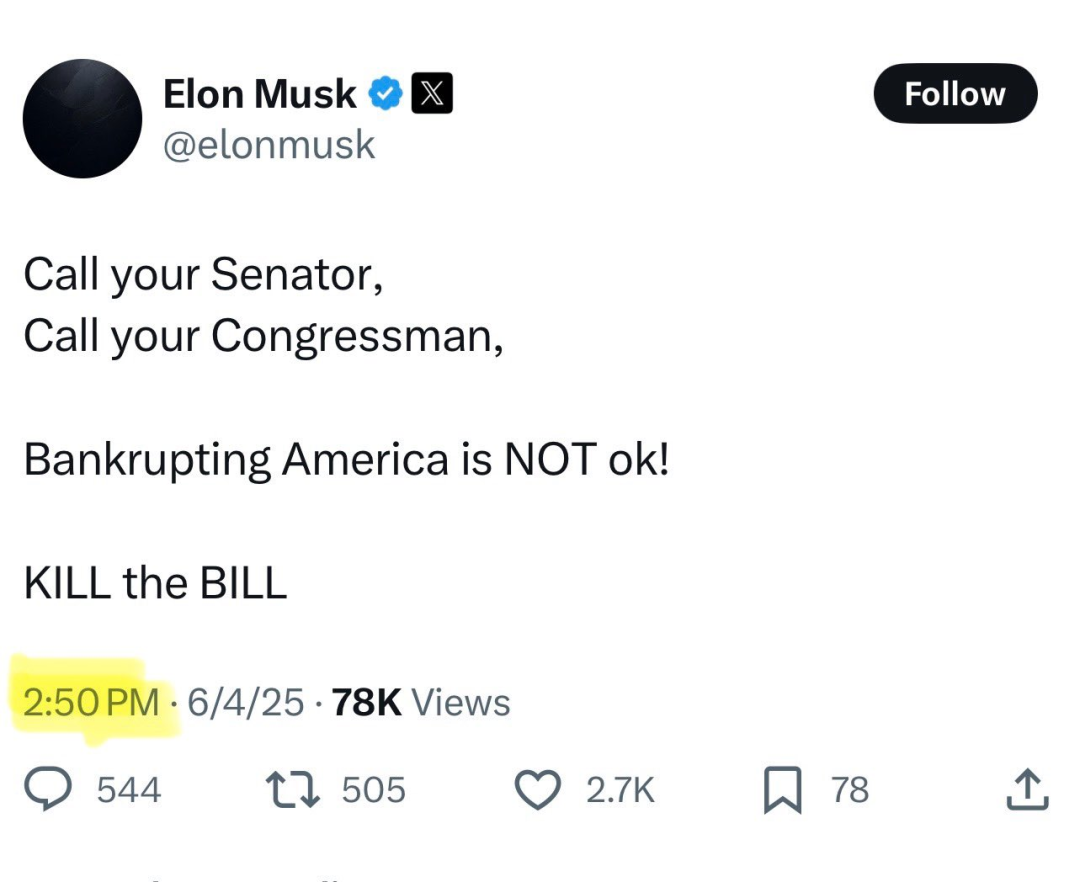Screen dimensions: 1080x882
Task: Click the 'Bankrupting America is NOT ok!' text
Action: click(x=345, y=459)
